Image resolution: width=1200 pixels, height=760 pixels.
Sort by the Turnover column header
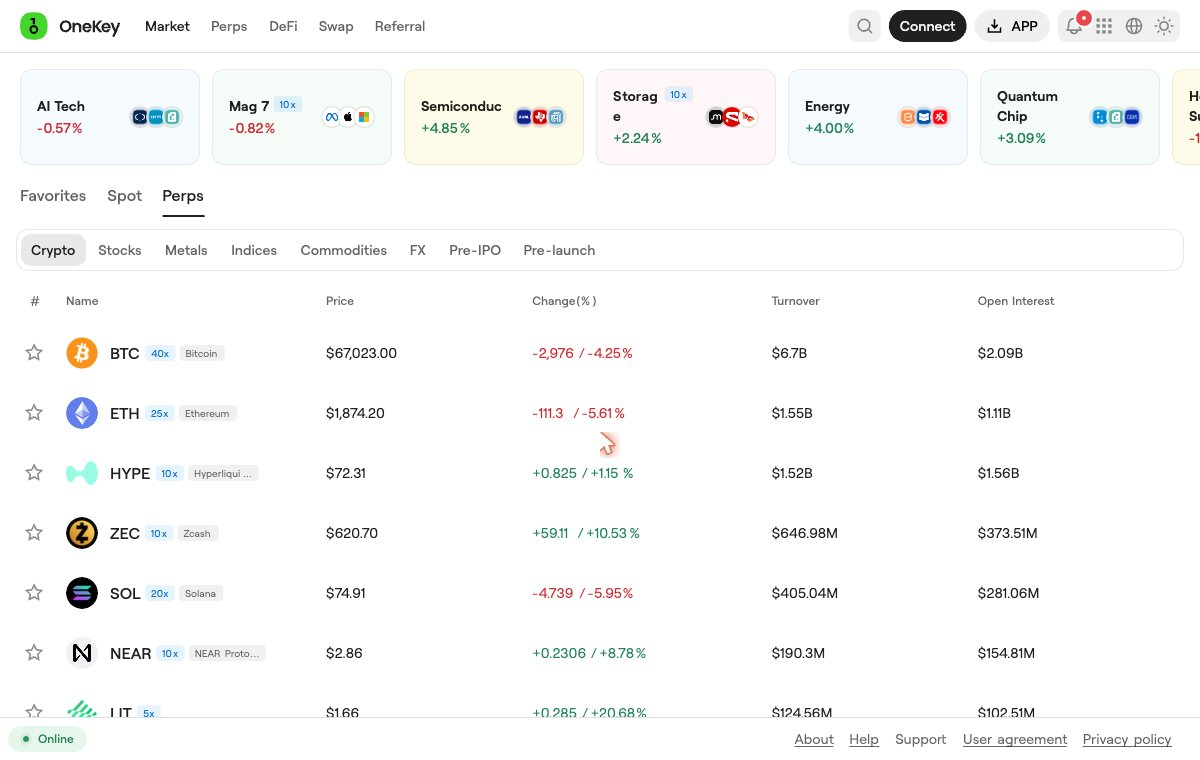[796, 301]
